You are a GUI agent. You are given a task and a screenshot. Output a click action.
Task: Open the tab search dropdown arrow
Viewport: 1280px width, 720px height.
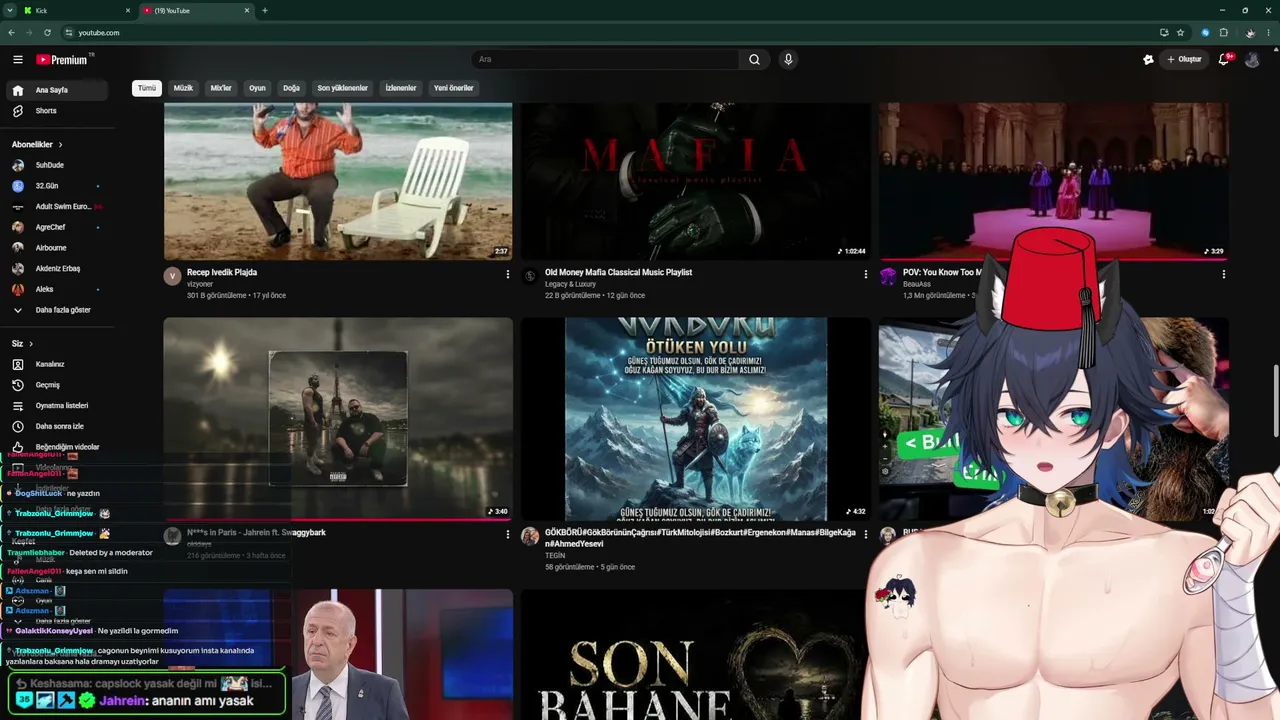[x=9, y=10]
